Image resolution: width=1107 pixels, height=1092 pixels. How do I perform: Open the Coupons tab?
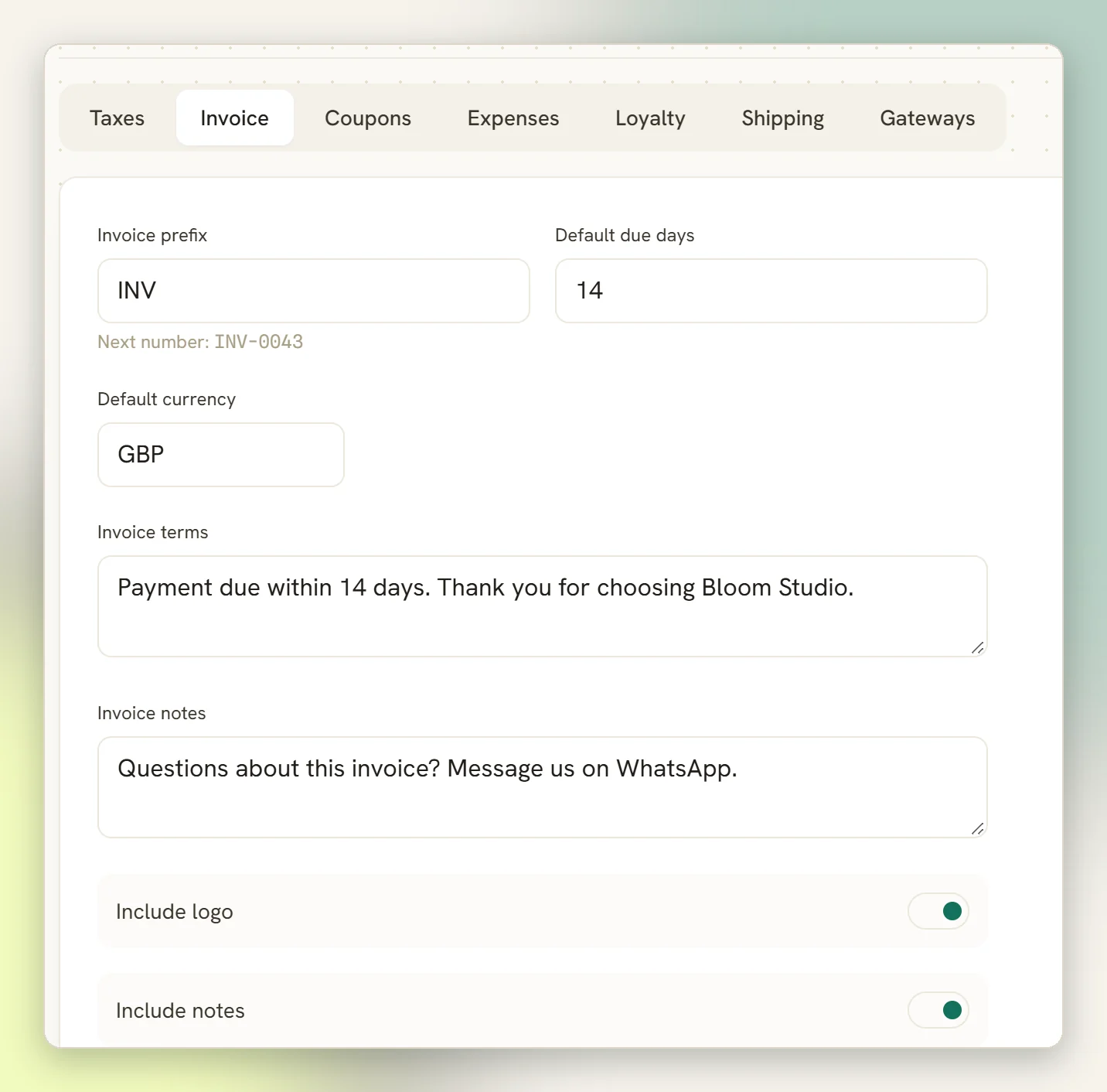point(368,118)
